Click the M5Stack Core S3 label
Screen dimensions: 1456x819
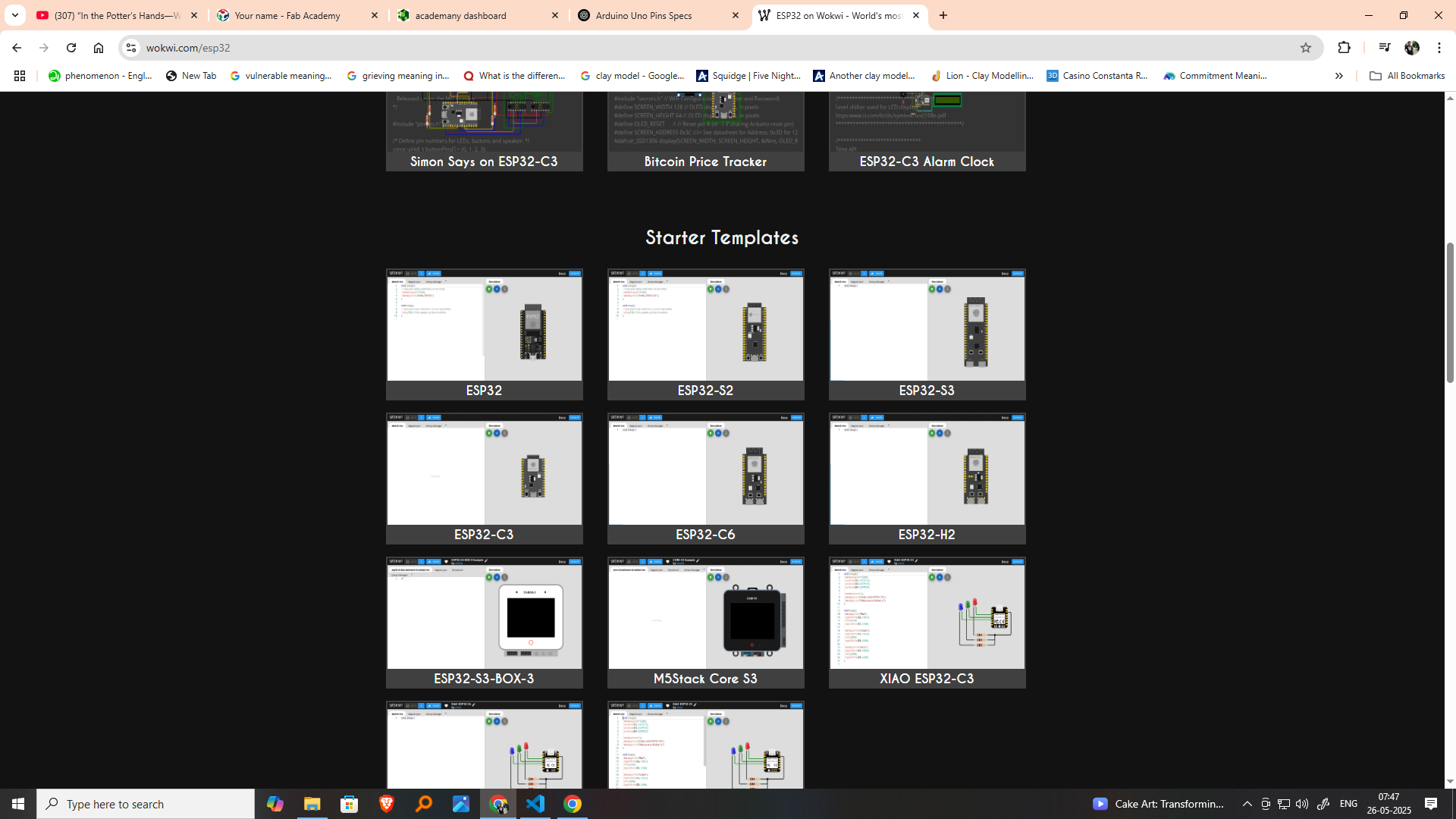pos(705,679)
